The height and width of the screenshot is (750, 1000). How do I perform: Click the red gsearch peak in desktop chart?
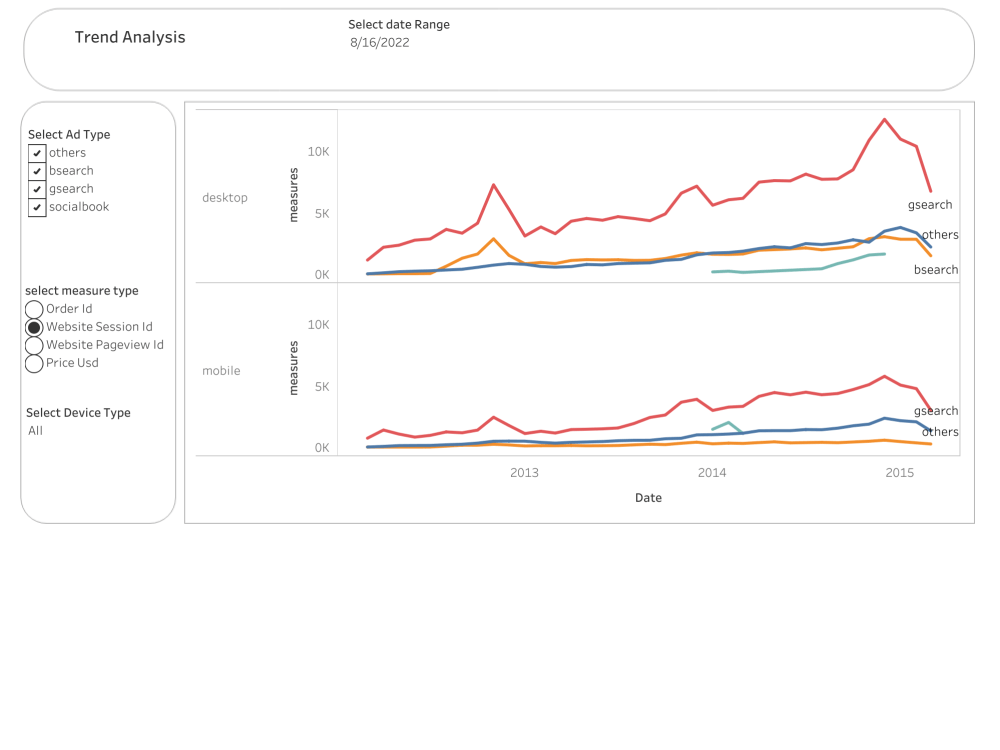[x=885, y=120]
